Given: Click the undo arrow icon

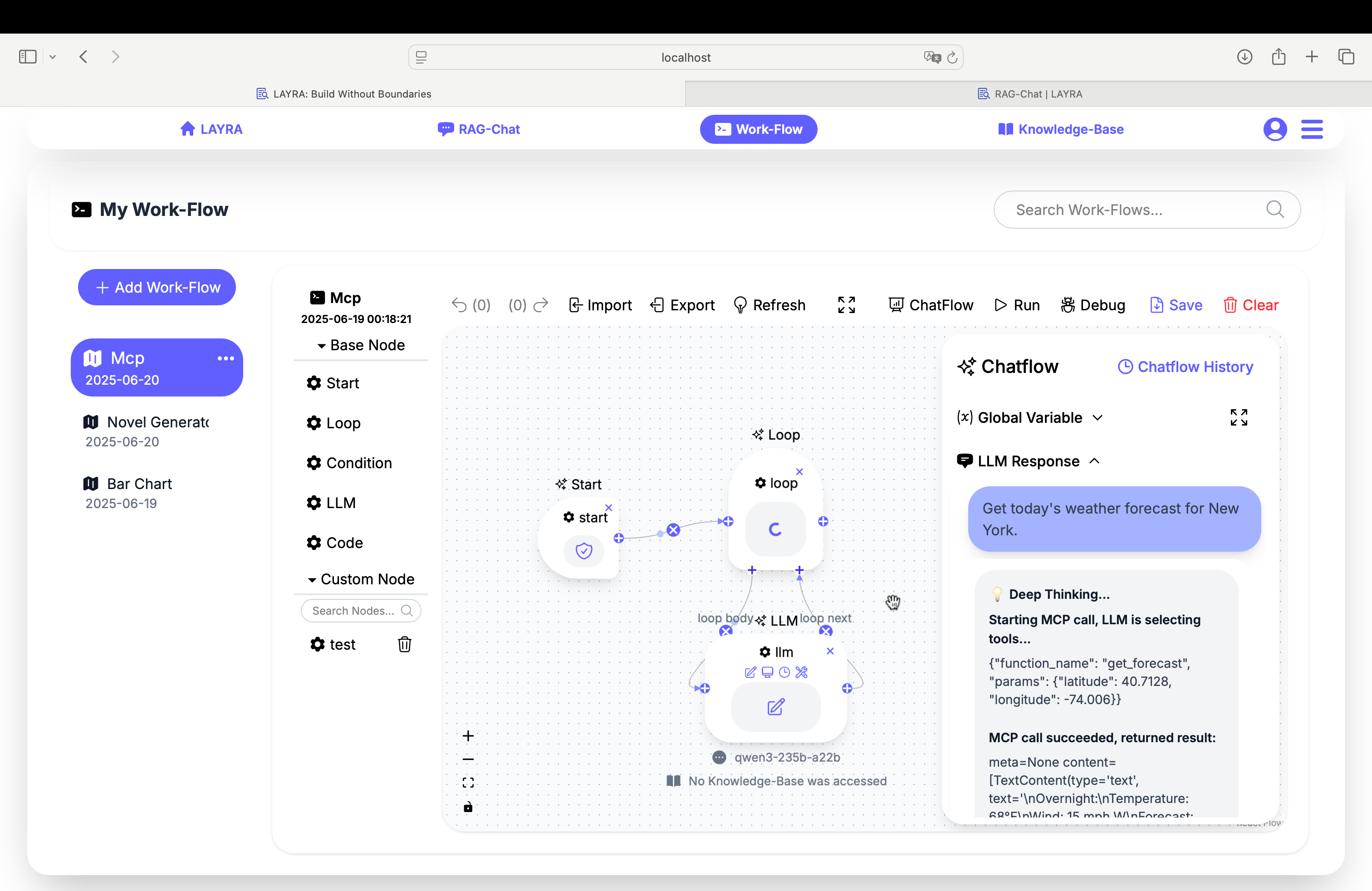Looking at the screenshot, I should pos(459,305).
